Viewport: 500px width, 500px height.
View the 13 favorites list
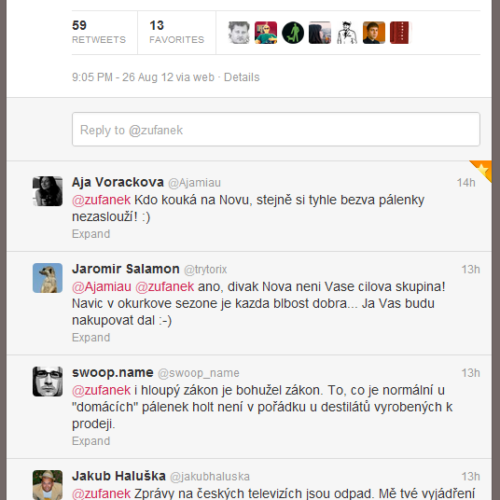pyautogui.click(x=177, y=32)
